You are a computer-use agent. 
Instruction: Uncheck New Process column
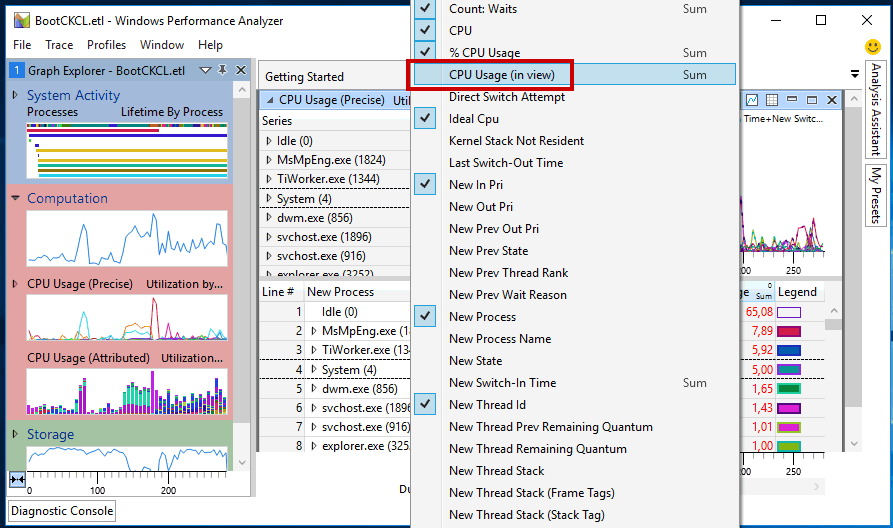425,316
